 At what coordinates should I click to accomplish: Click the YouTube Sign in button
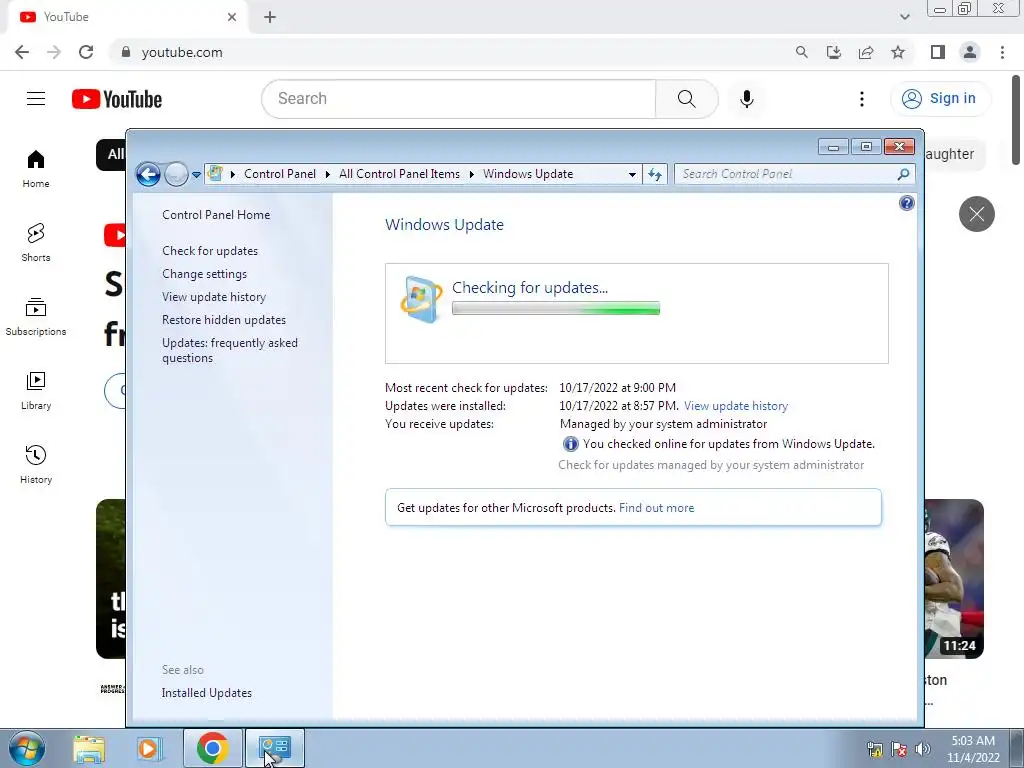(x=940, y=99)
